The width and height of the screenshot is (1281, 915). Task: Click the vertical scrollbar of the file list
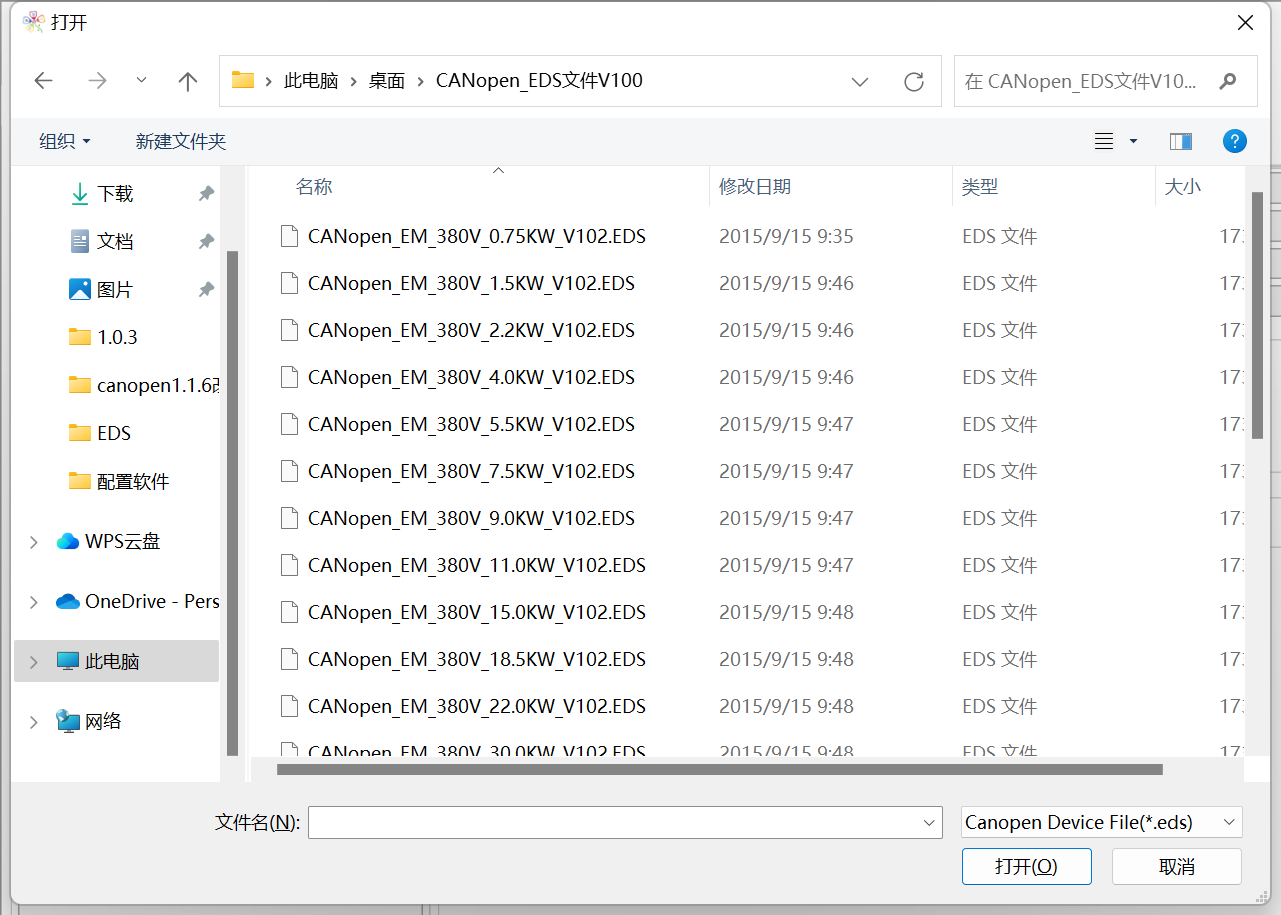coord(1258,315)
